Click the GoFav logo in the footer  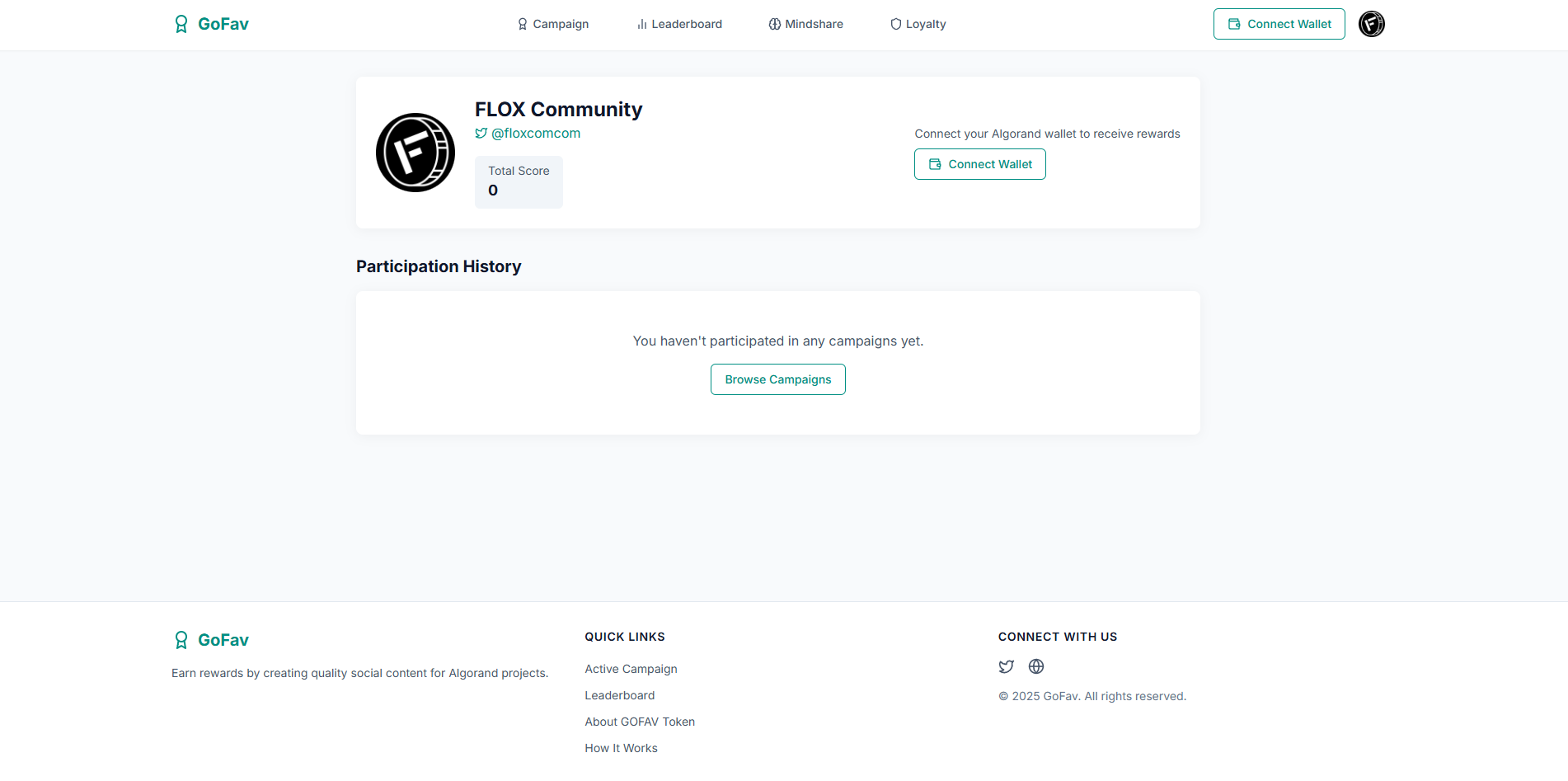211,640
